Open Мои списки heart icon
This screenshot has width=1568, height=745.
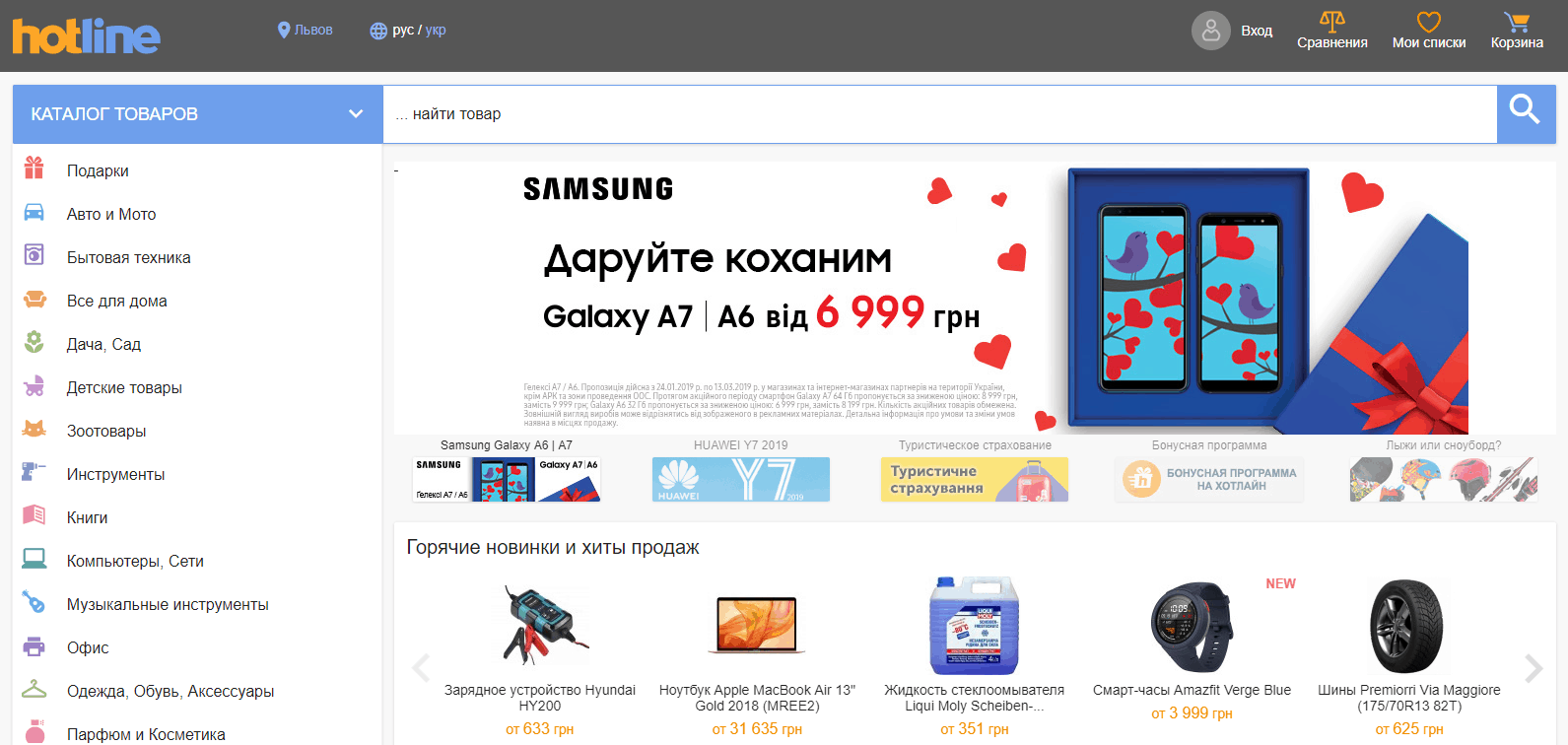tap(1429, 22)
